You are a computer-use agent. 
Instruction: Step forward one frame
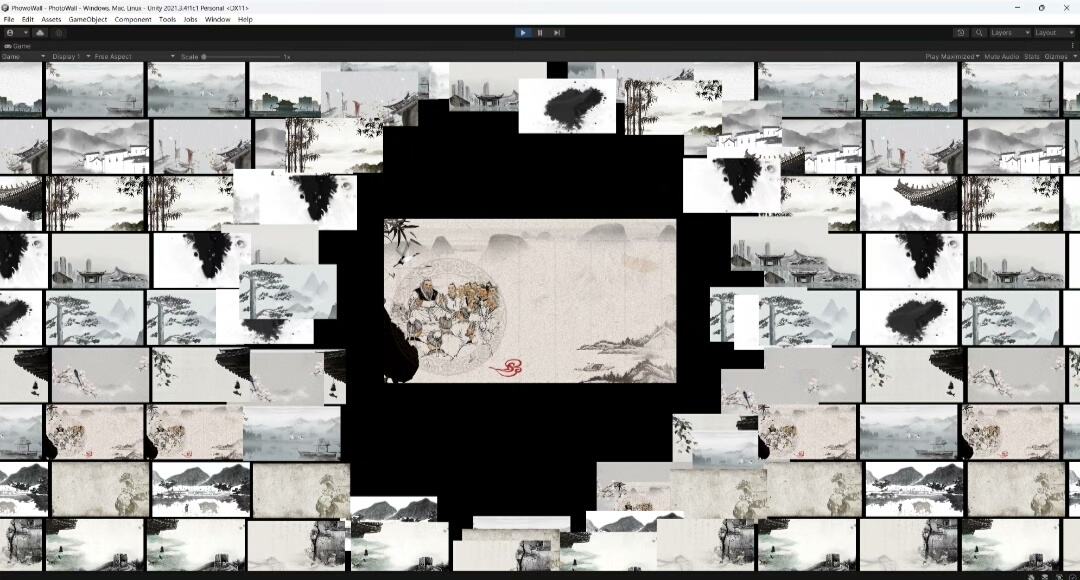tap(557, 32)
